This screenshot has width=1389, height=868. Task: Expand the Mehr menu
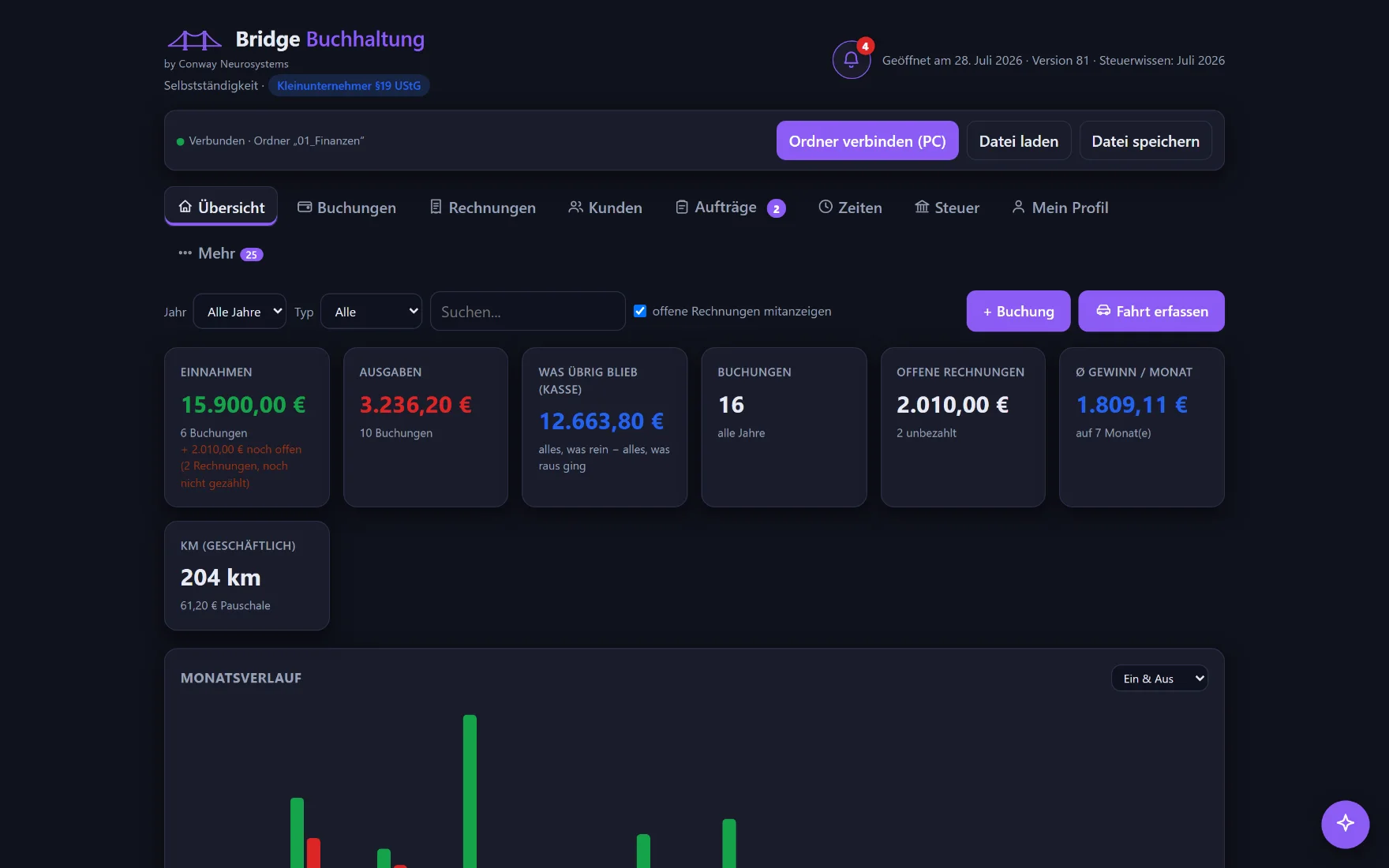(221, 253)
